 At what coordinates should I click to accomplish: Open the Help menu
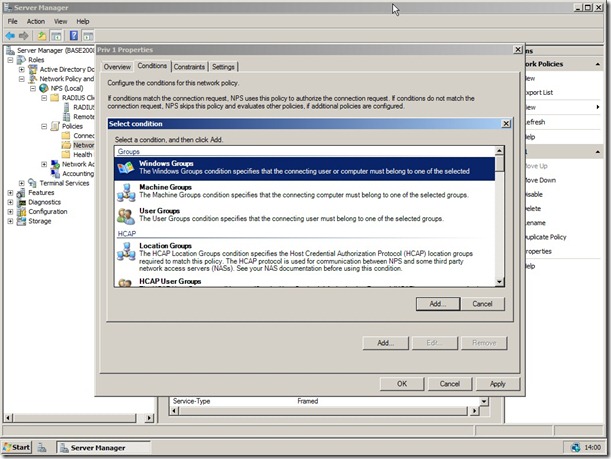click(x=83, y=21)
